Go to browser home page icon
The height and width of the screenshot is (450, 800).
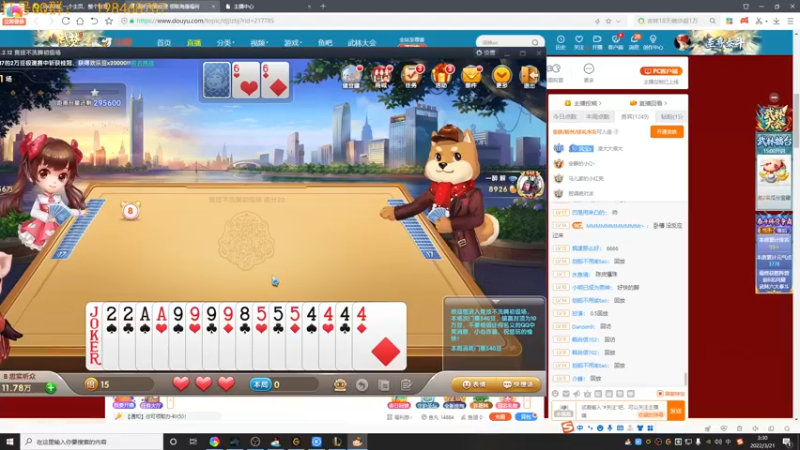tap(80, 21)
